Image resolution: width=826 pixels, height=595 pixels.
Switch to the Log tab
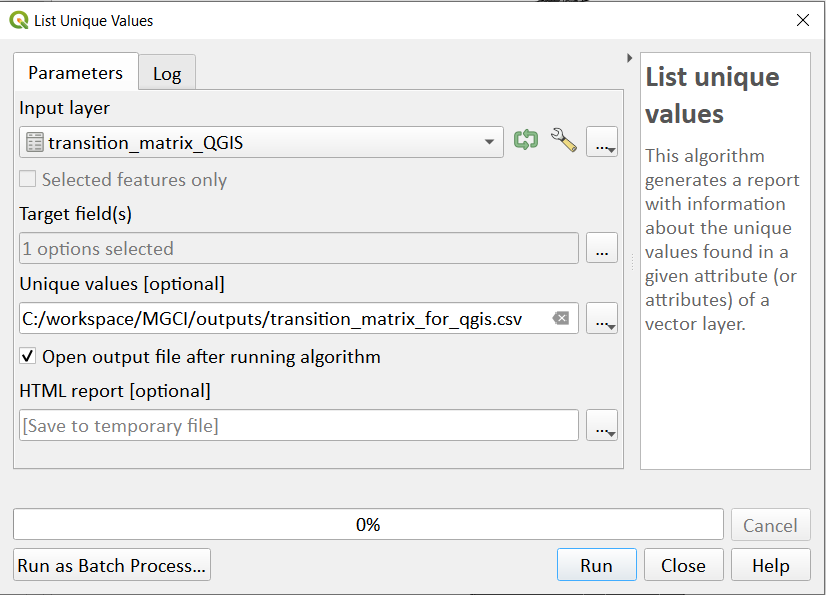pyautogui.click(x=167, y=73)
